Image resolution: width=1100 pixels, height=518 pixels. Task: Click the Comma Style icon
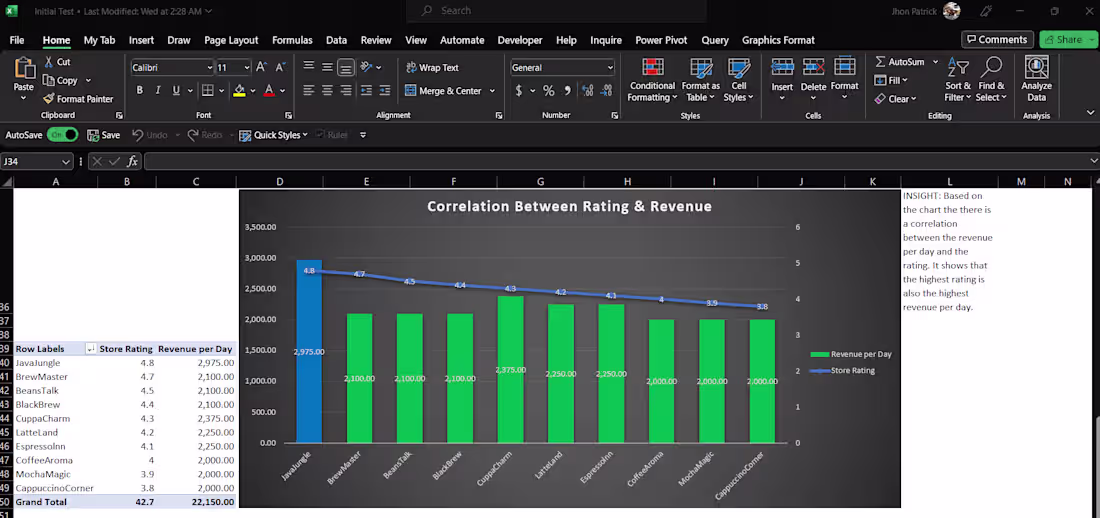point(568,91)
